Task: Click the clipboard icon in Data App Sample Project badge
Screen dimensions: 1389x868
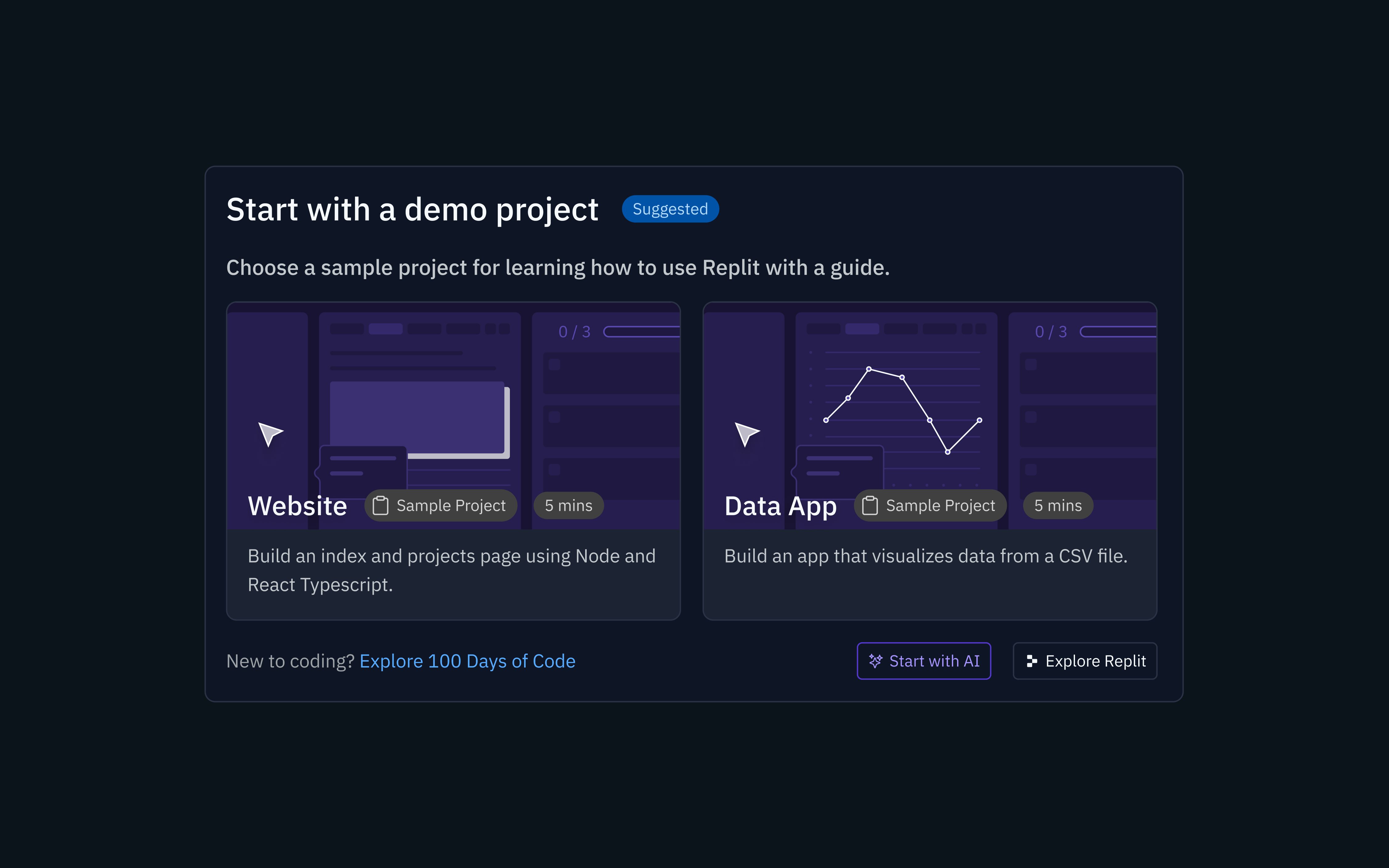Action: coord(870,506)
